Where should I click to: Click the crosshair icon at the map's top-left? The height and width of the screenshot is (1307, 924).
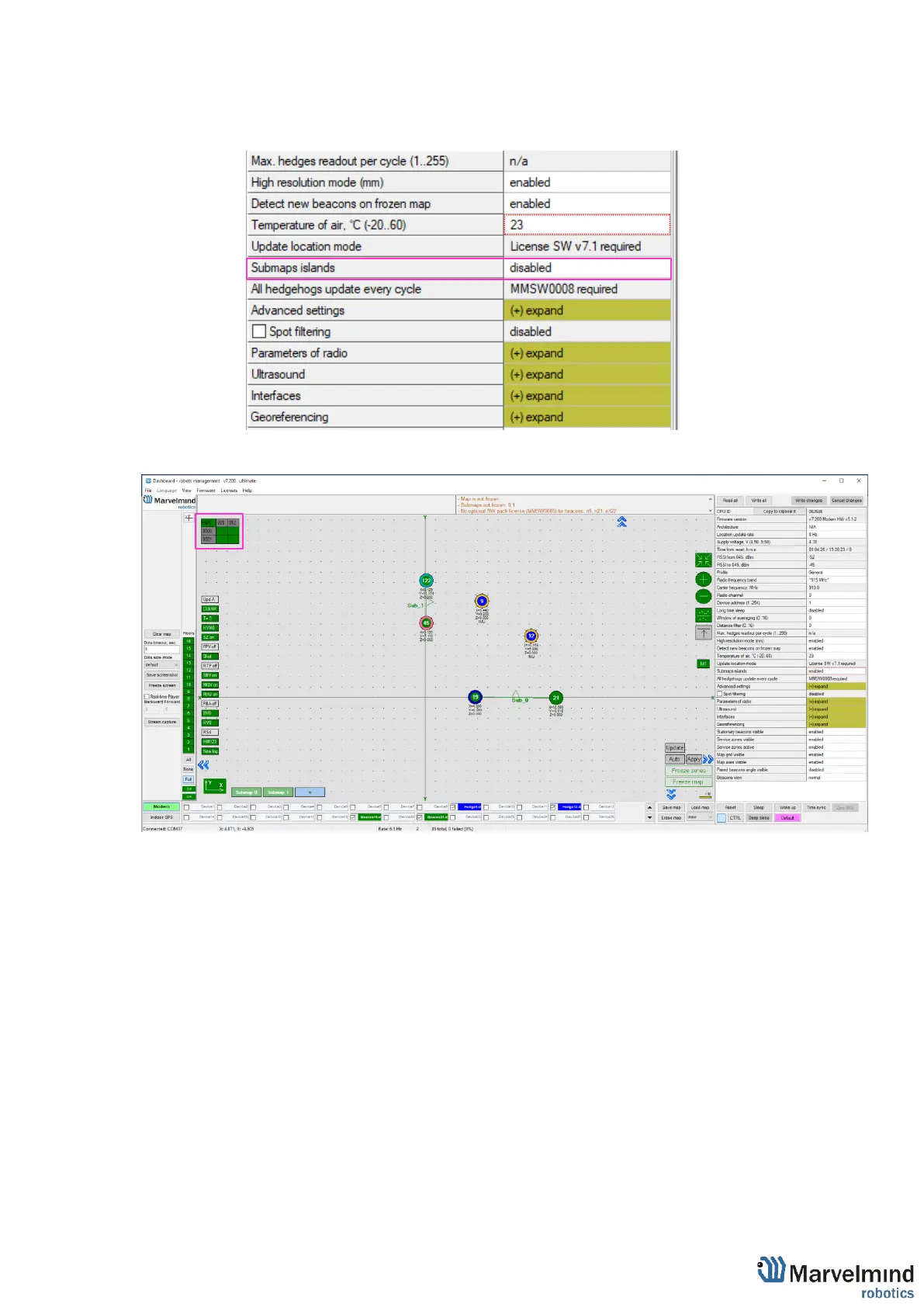[x=189, y=517]
